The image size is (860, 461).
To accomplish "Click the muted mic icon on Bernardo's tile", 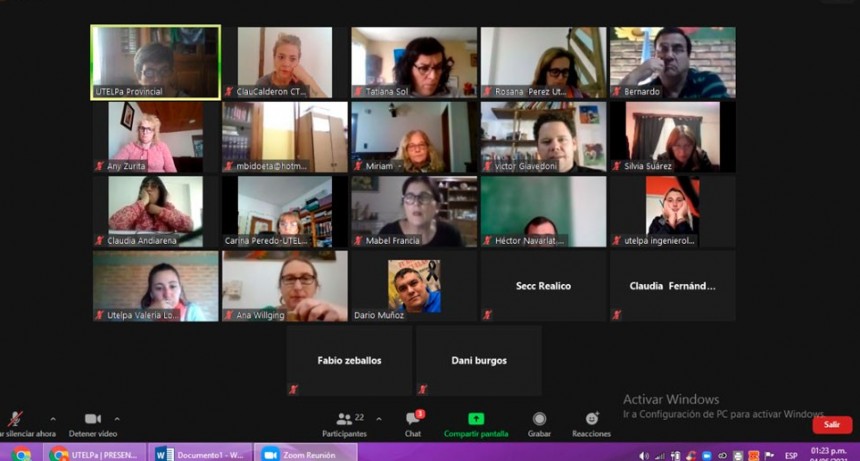I will pos(617,92).
